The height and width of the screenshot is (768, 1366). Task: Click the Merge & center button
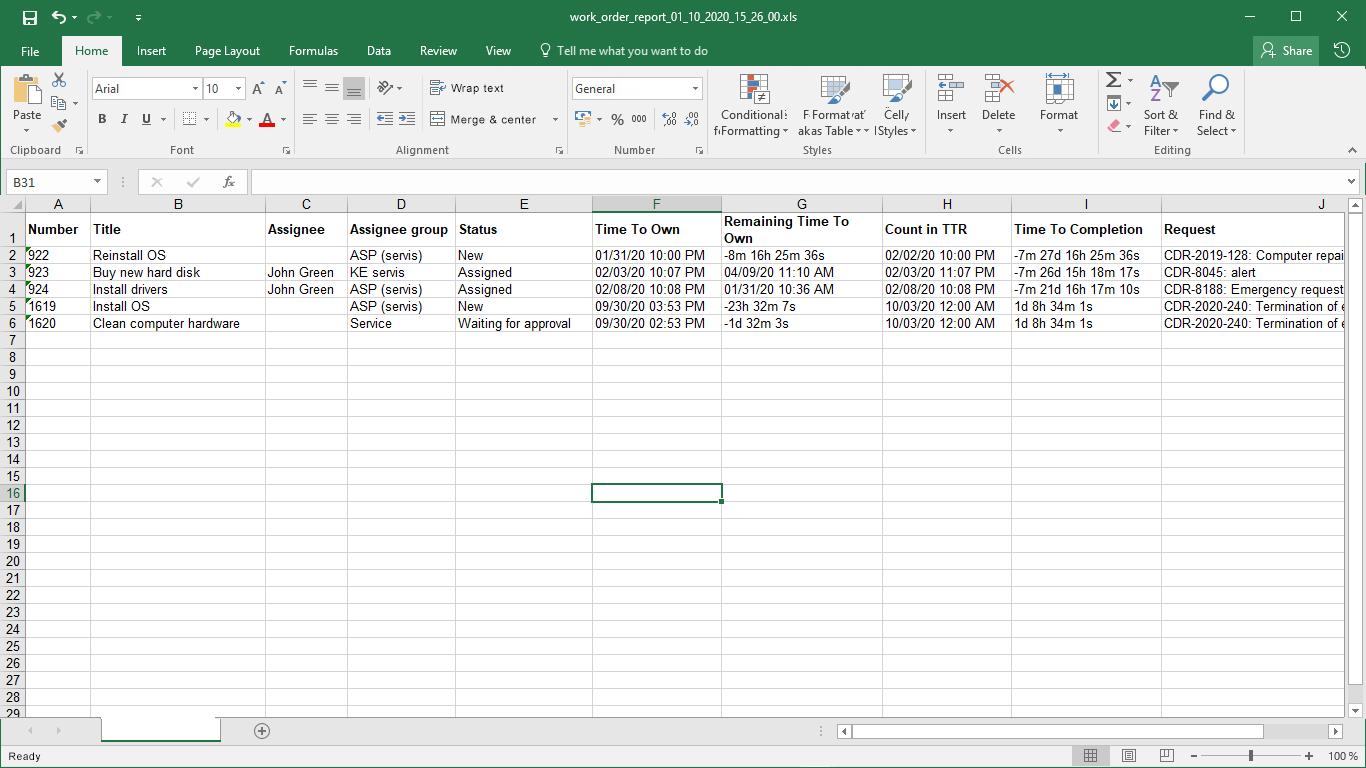(x=484, y=119)
